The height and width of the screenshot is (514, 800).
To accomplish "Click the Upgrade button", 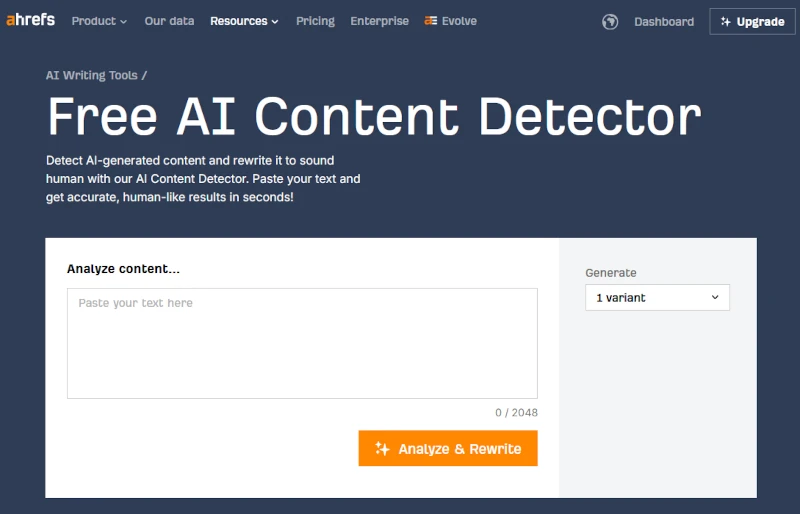I will (x=752, y=21).
